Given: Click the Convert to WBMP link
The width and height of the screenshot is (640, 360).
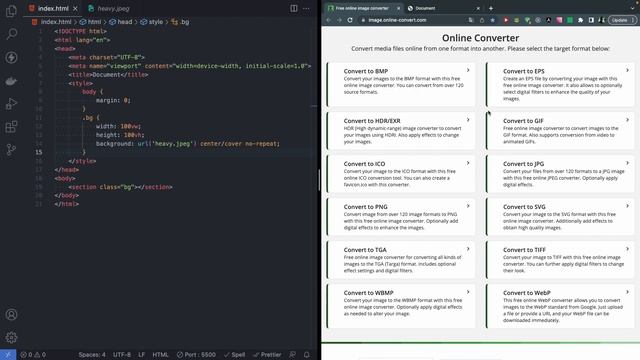Looking at the screenshot, I should (x=369, y=293).
